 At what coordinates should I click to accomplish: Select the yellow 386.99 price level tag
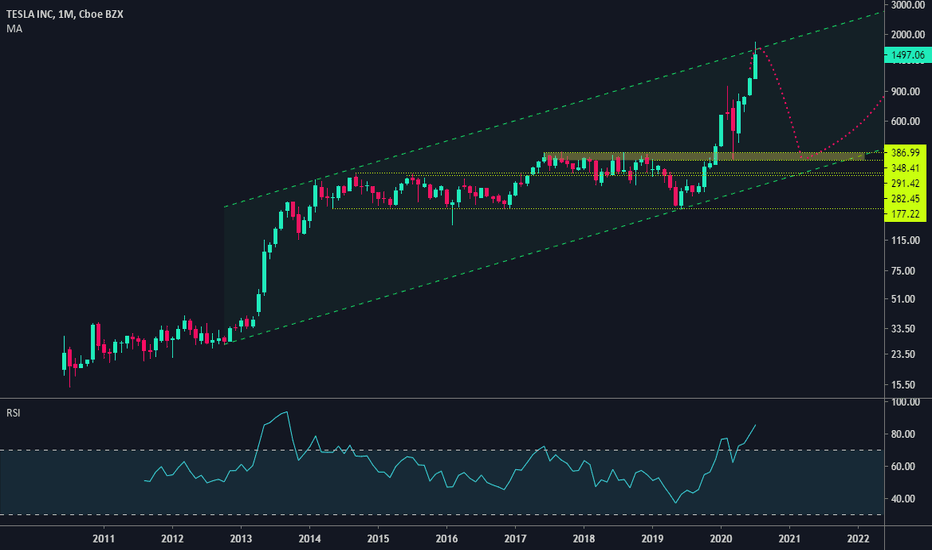click(x=905, y=153)
